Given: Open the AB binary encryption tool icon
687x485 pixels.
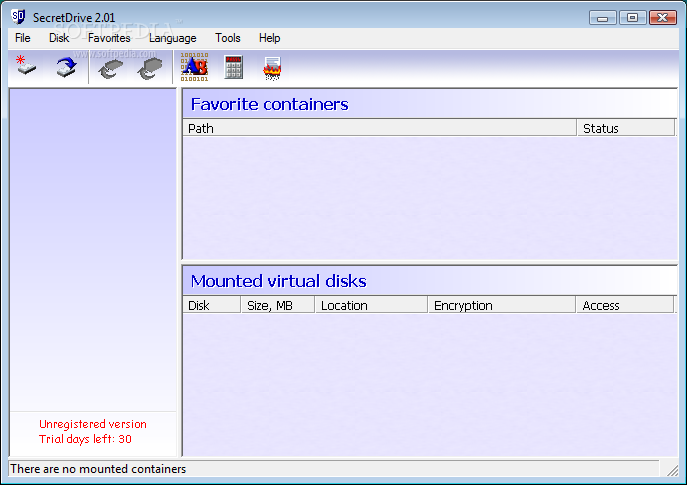Looking at the screenshot, I should pyautogui.click(x=194, y=67).
